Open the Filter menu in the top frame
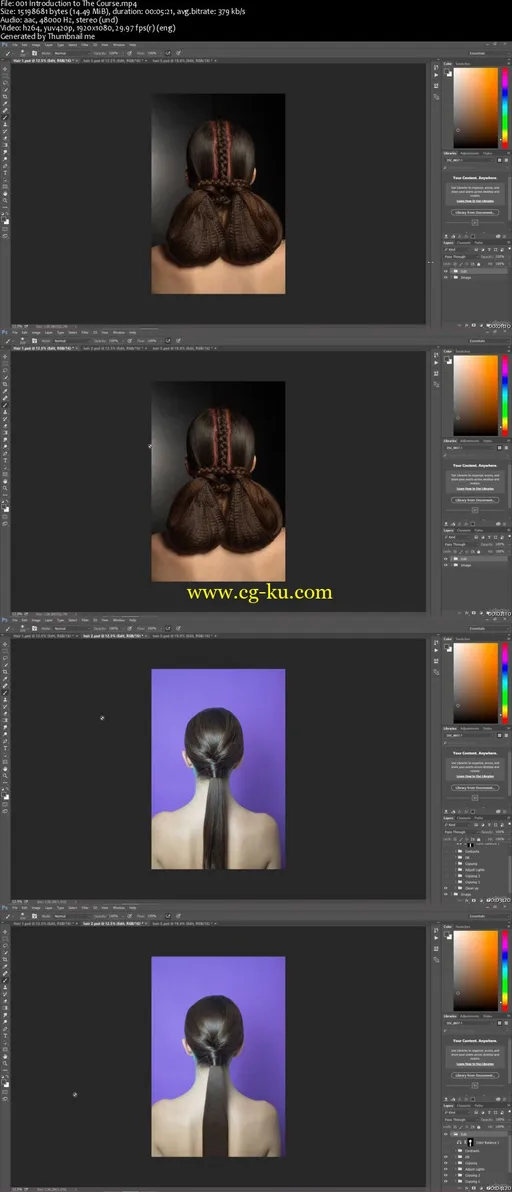This screenshot has height=1192, width=512. pyautogui.click(x=84, y=45)
